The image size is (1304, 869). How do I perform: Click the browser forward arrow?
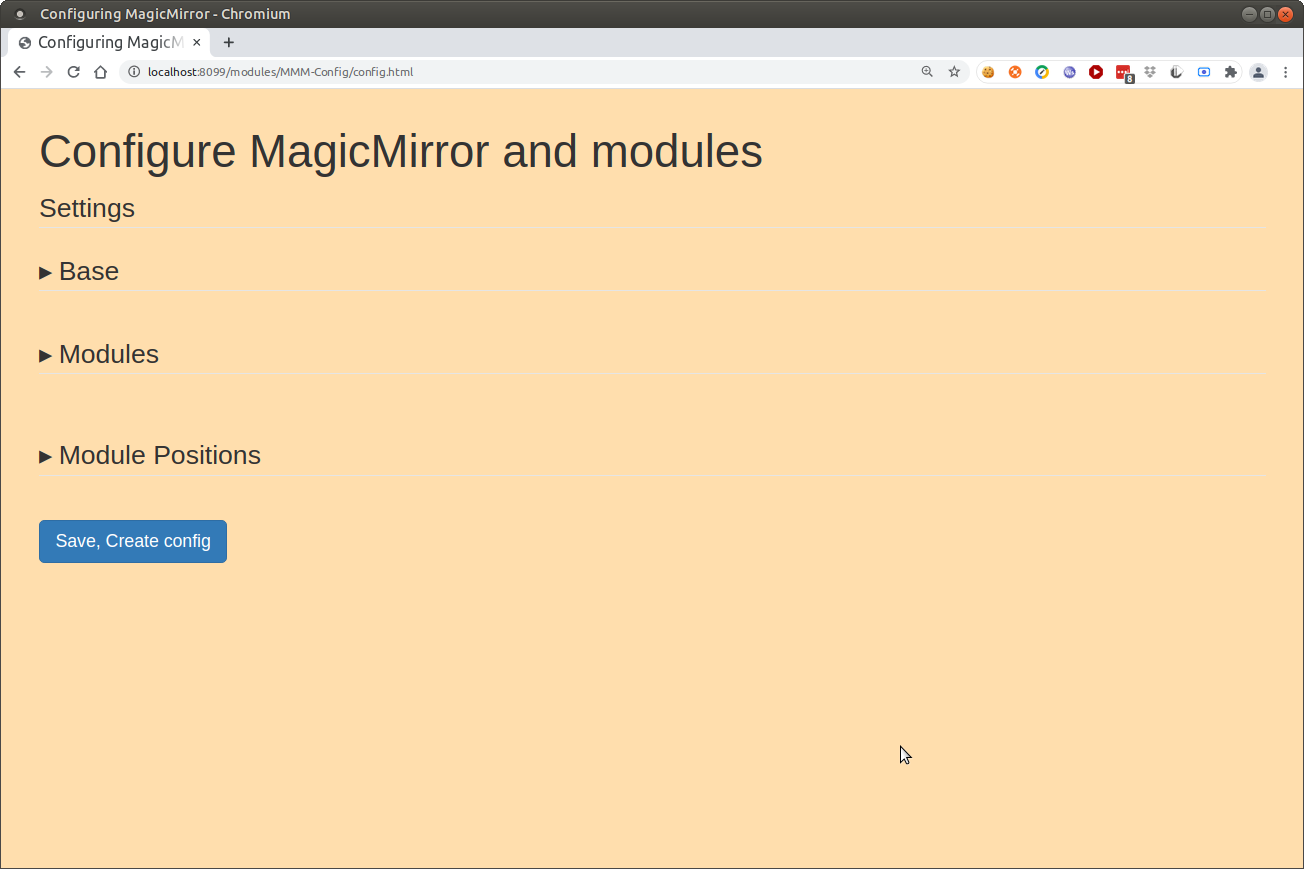tap(46, 72)
